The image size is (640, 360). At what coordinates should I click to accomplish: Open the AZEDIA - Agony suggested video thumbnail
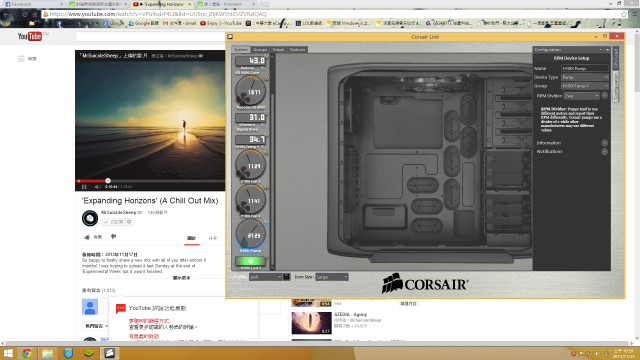pyautogui.click(x=311, y=323)
